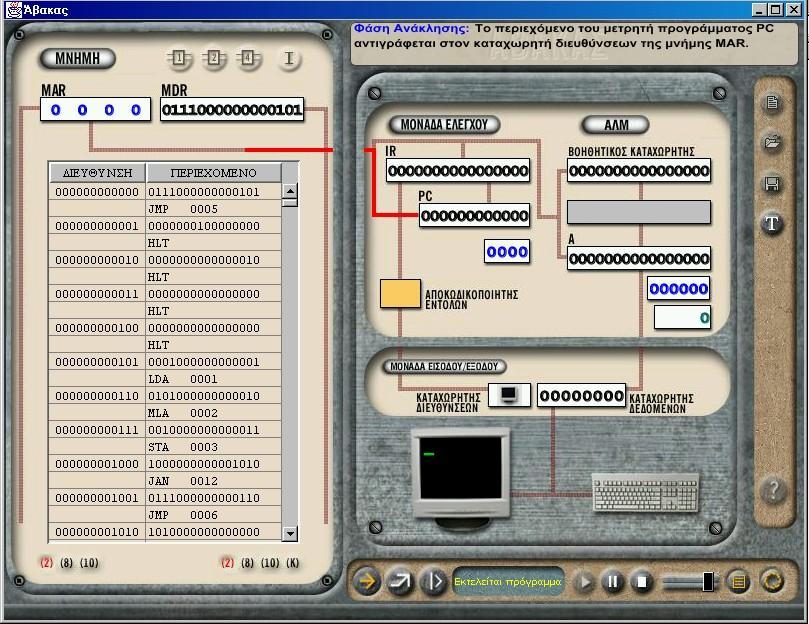Click the computer monitor screen
The height and width of the screenshot is (624, 809).
(460, 467)
